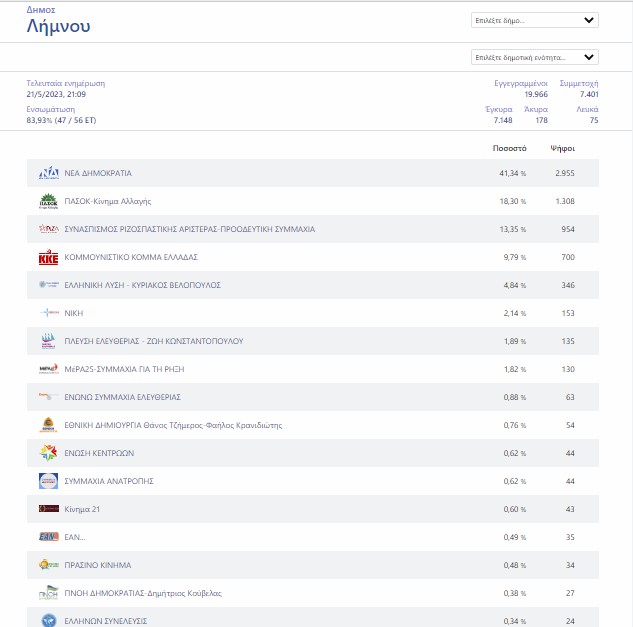
Task: Select the ΕΘΝΙΚΗ ΔΗΜΙΟΥΡΓΙΑ party row name
Action: [173, 425]
